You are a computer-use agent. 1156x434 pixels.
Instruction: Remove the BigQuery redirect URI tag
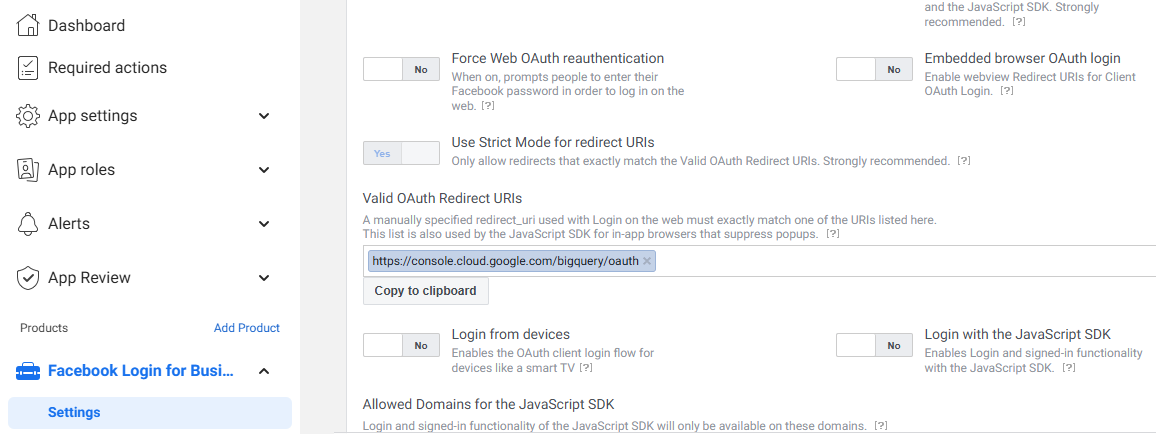pos(647,261)
